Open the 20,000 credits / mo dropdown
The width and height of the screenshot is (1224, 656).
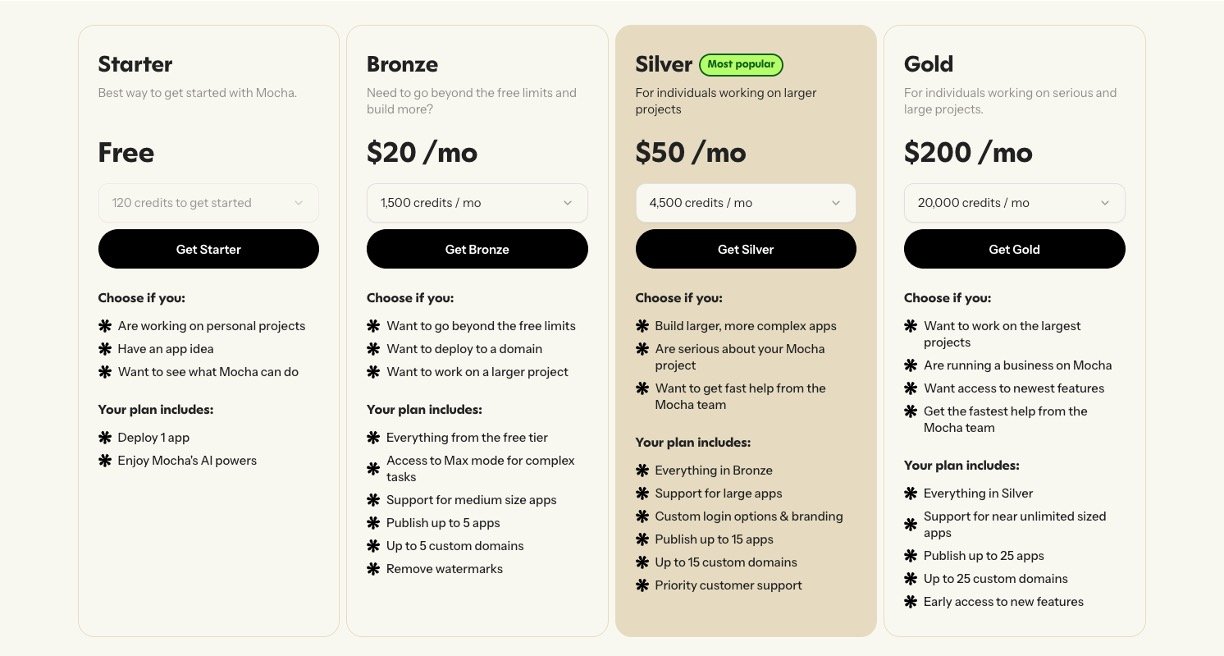pyautogui.click(x=1014, y=203)
